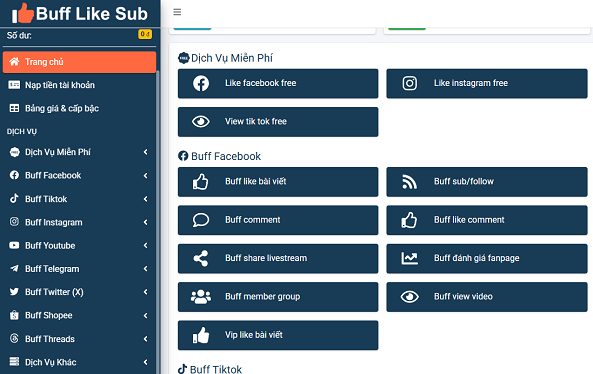The height and width of the screenshot is (374, 593).
Task: Go to Trang chủ menu item
Action: click(79, 62)
